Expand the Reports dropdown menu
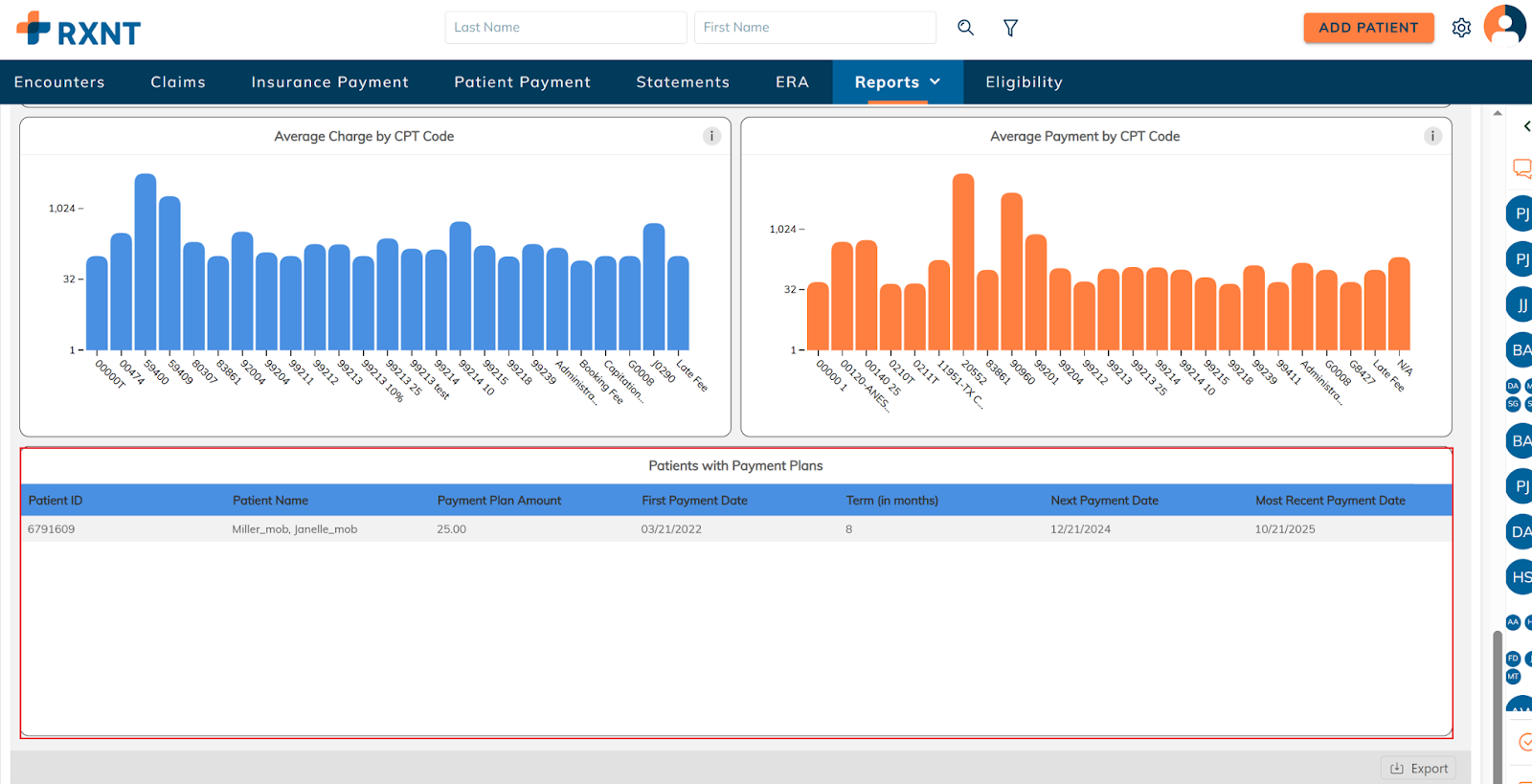Screen dimensions: 1532x784 [x=897, y=82]
